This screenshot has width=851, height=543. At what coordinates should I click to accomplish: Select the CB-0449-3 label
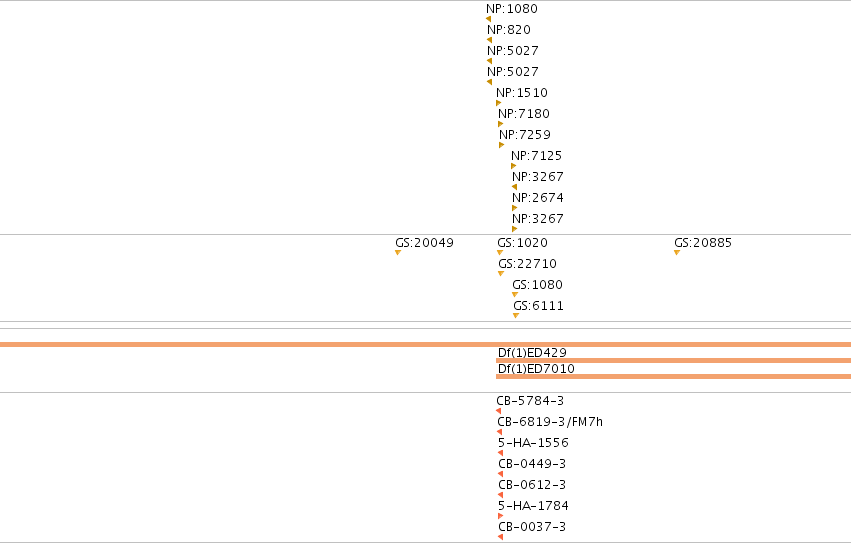[x=532, y=464]
